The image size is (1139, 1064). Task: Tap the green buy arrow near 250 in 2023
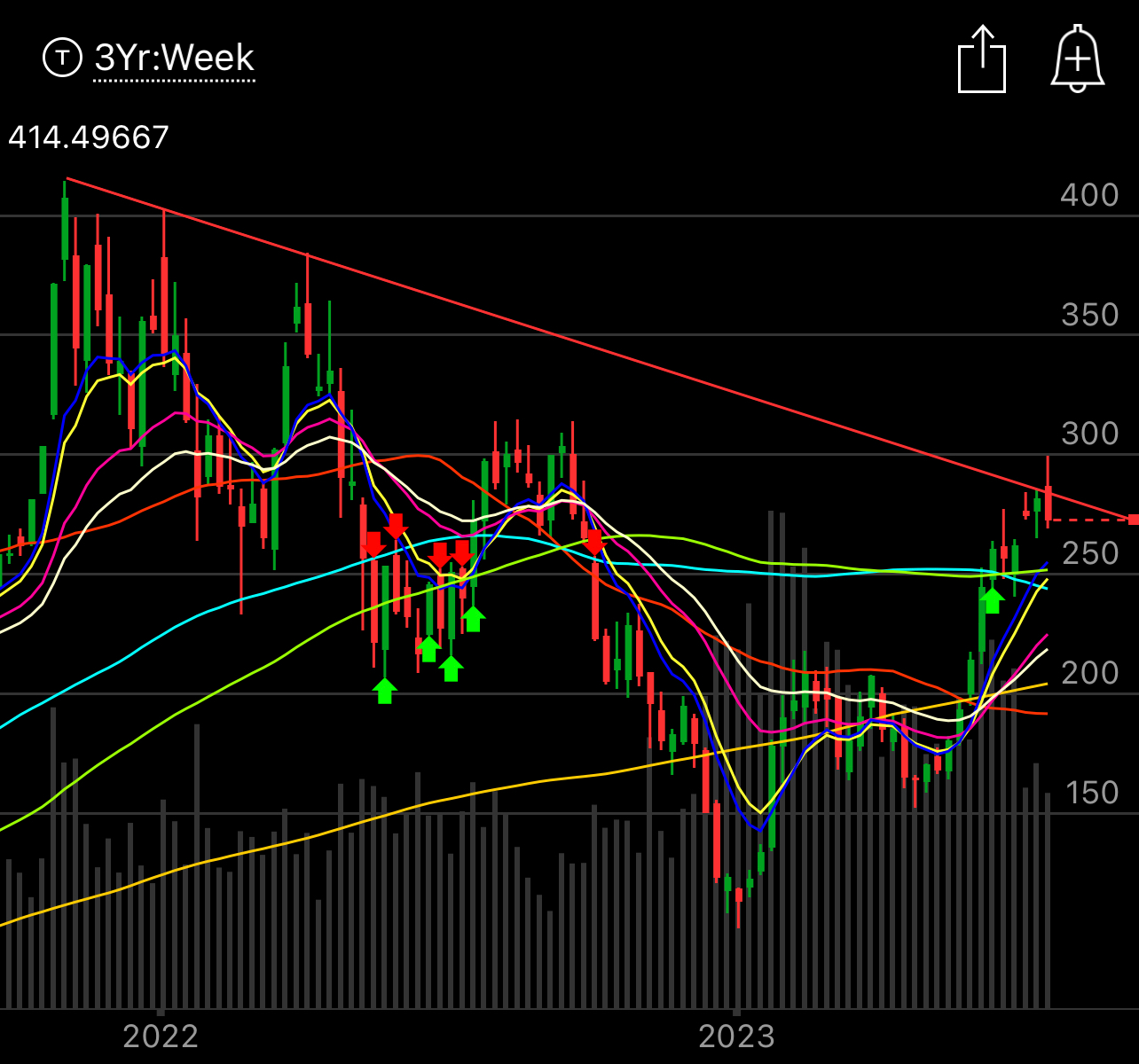coord(993,600)
